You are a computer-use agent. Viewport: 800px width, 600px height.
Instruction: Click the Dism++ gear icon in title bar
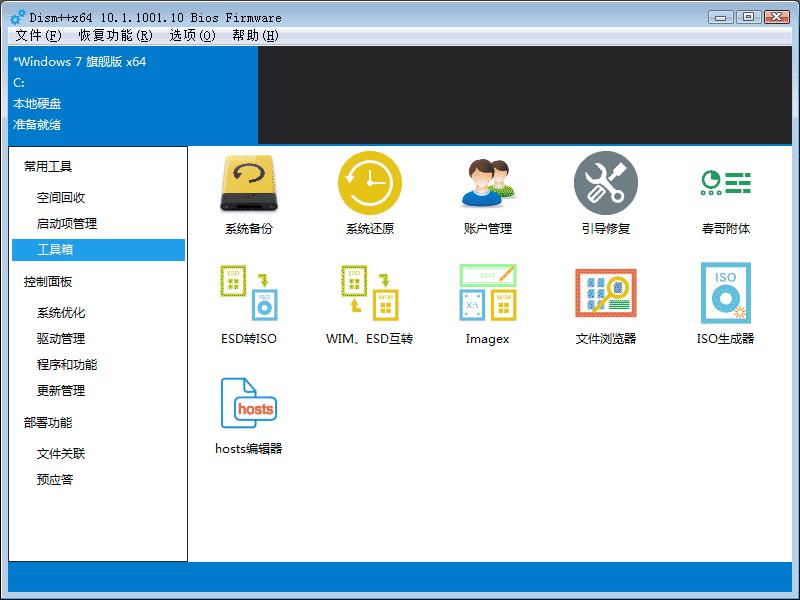point(17,17)
